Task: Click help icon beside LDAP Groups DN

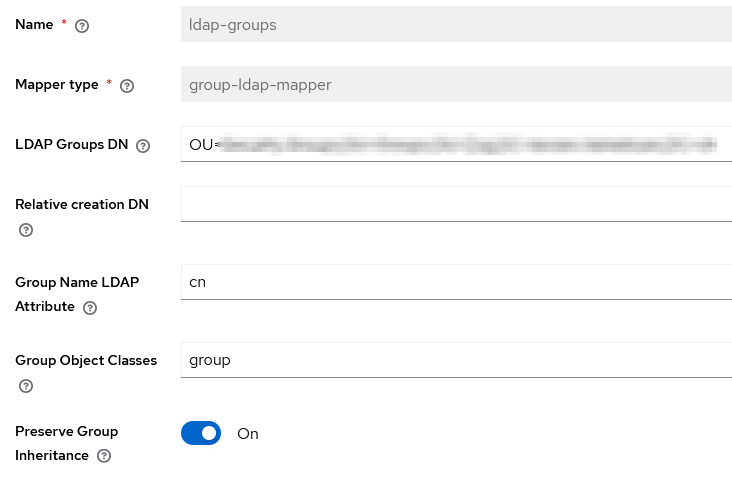Action: coord(143,146)
